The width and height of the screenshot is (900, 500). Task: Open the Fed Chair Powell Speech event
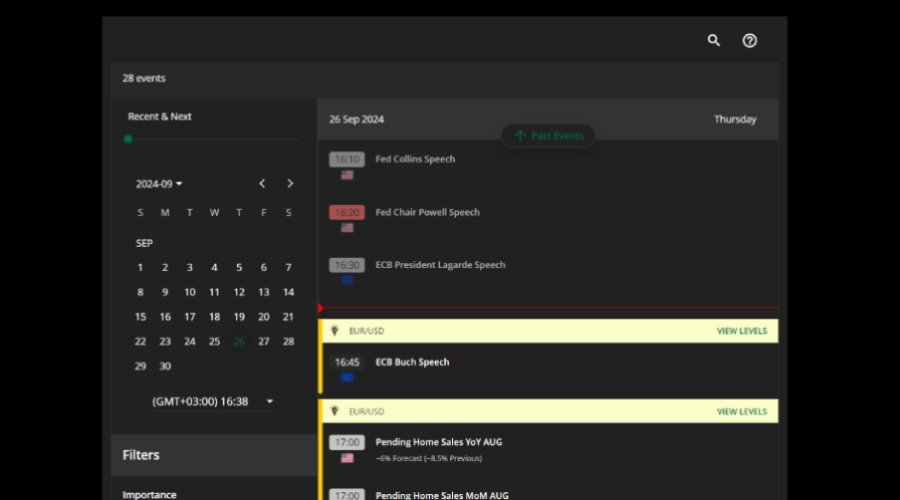tap(427, 212)
